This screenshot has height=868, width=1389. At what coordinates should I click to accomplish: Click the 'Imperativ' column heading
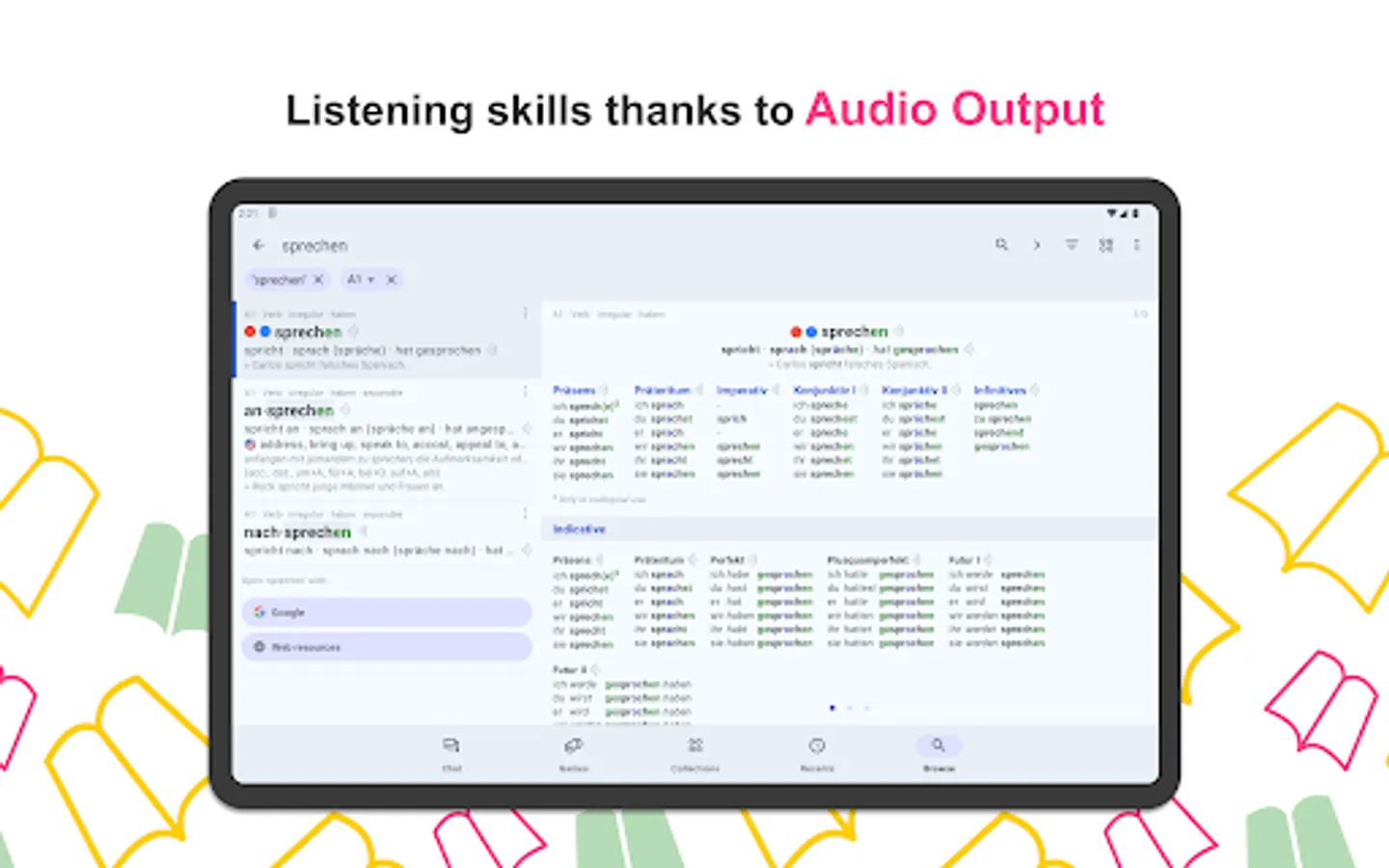(742, 391)
